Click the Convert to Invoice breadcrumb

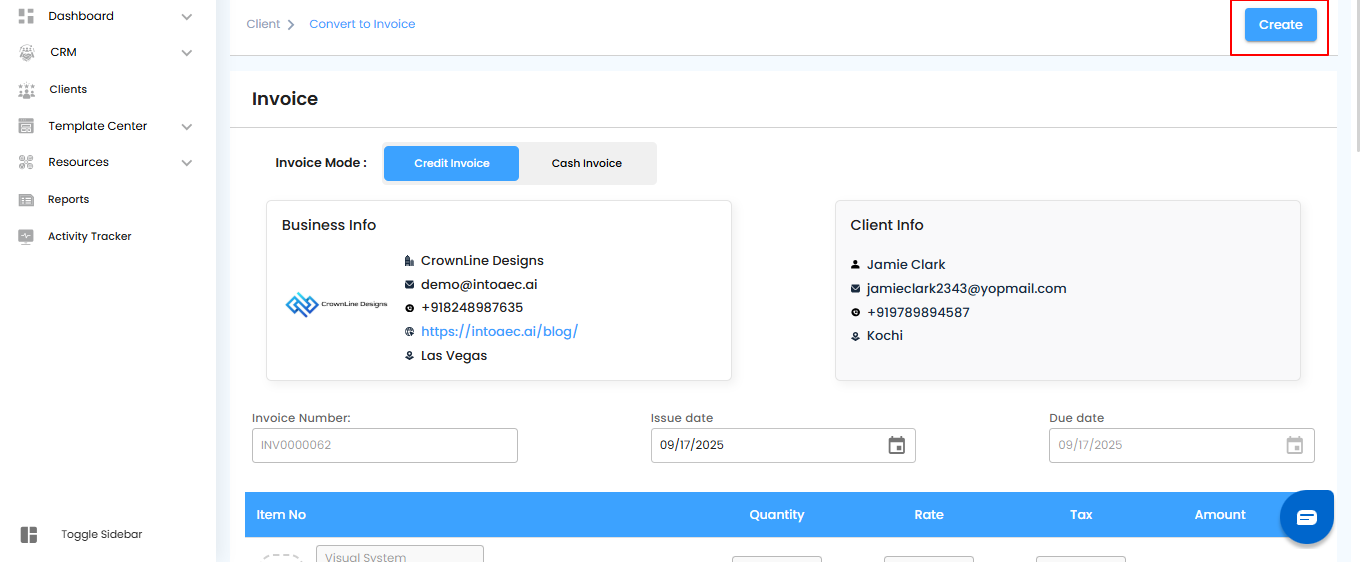[362, 24]
